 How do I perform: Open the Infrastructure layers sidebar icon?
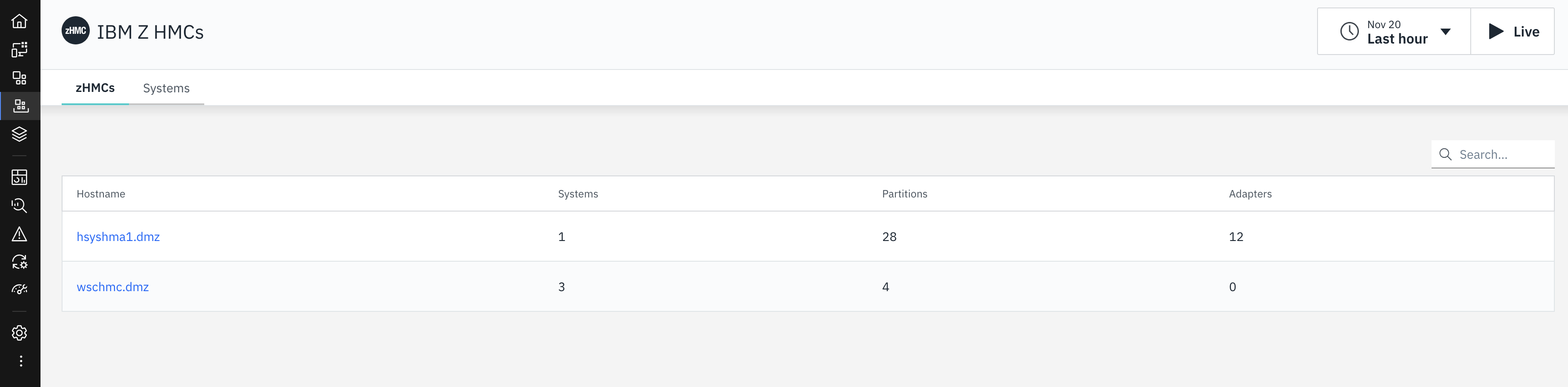coord(19,135)
